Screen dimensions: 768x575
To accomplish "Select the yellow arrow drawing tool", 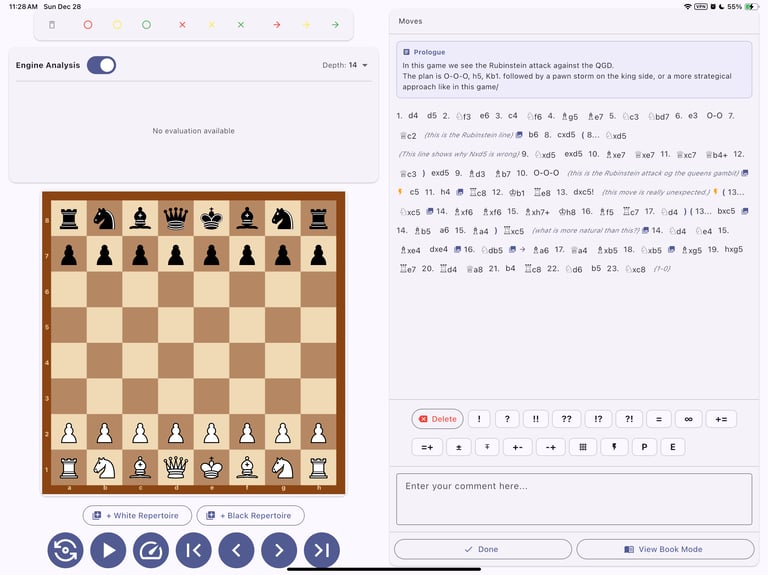I will pyautogui.click(x=306, y=24).
